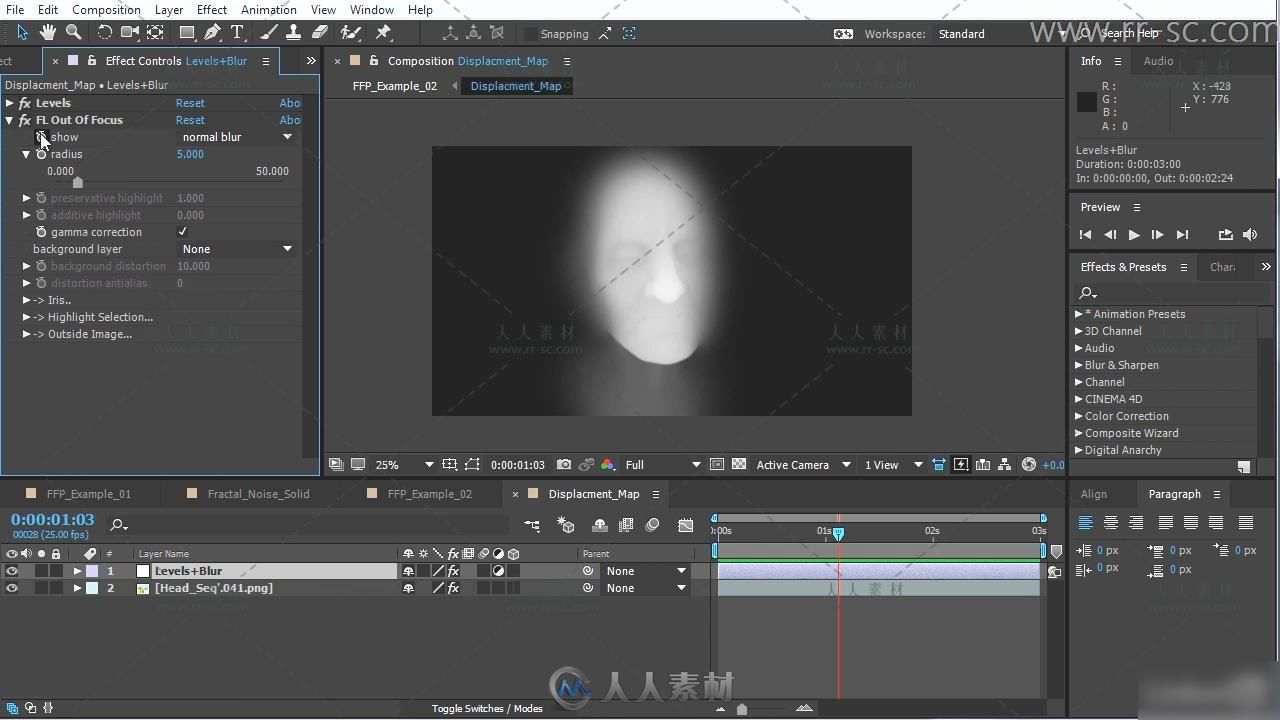Viewport: 1280px width, 720px height.
Task: Toggle the transparency grid icon in the viewer
Action: pos(739,465)
